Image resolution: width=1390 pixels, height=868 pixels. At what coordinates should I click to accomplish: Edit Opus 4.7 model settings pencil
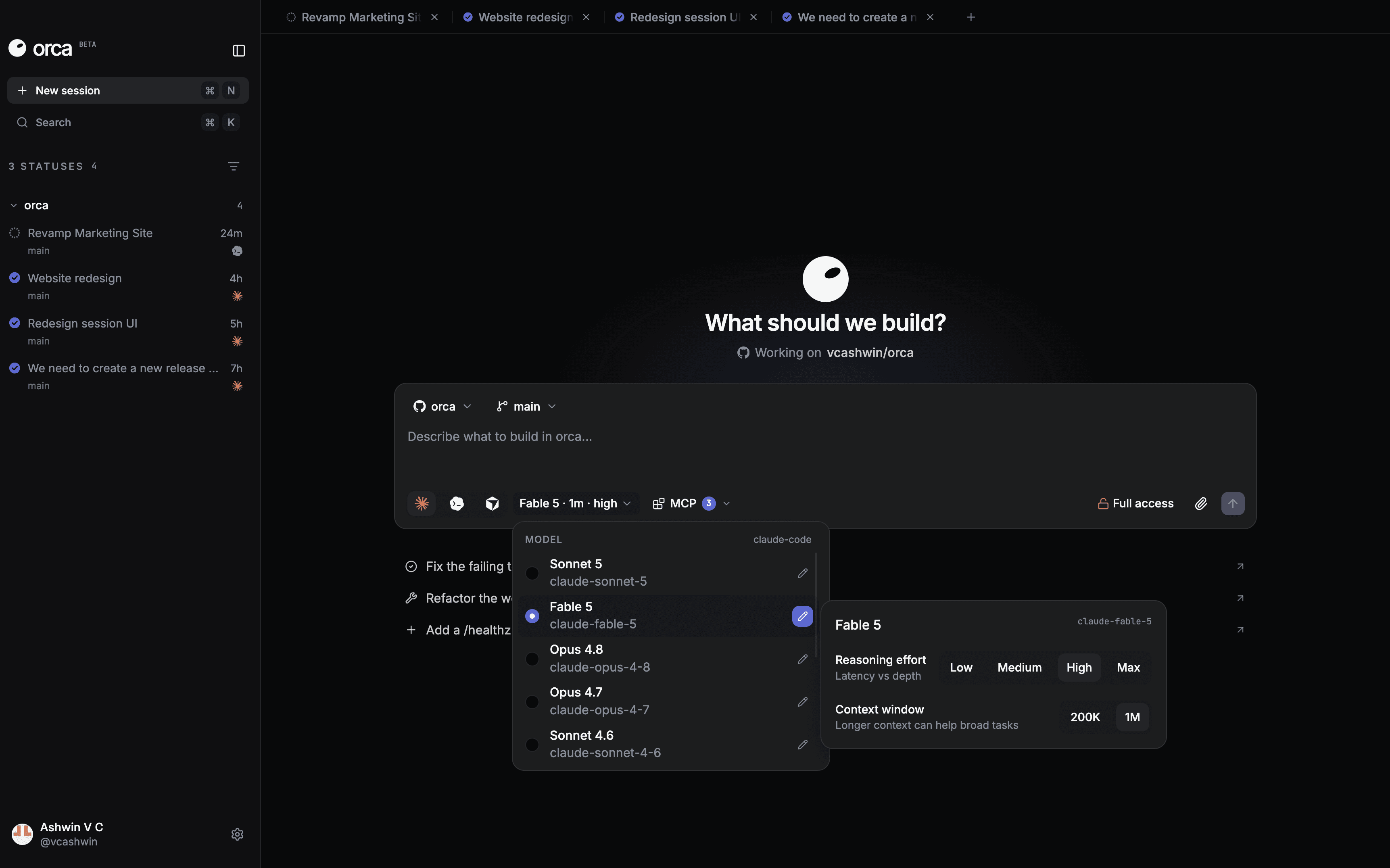pos(803,701)
